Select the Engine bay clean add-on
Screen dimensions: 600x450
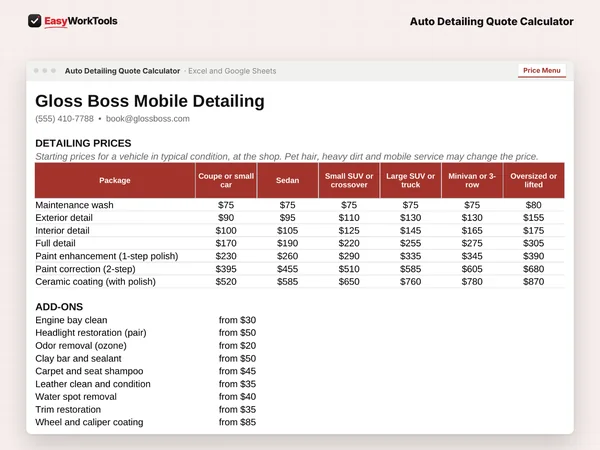[71, 320]
